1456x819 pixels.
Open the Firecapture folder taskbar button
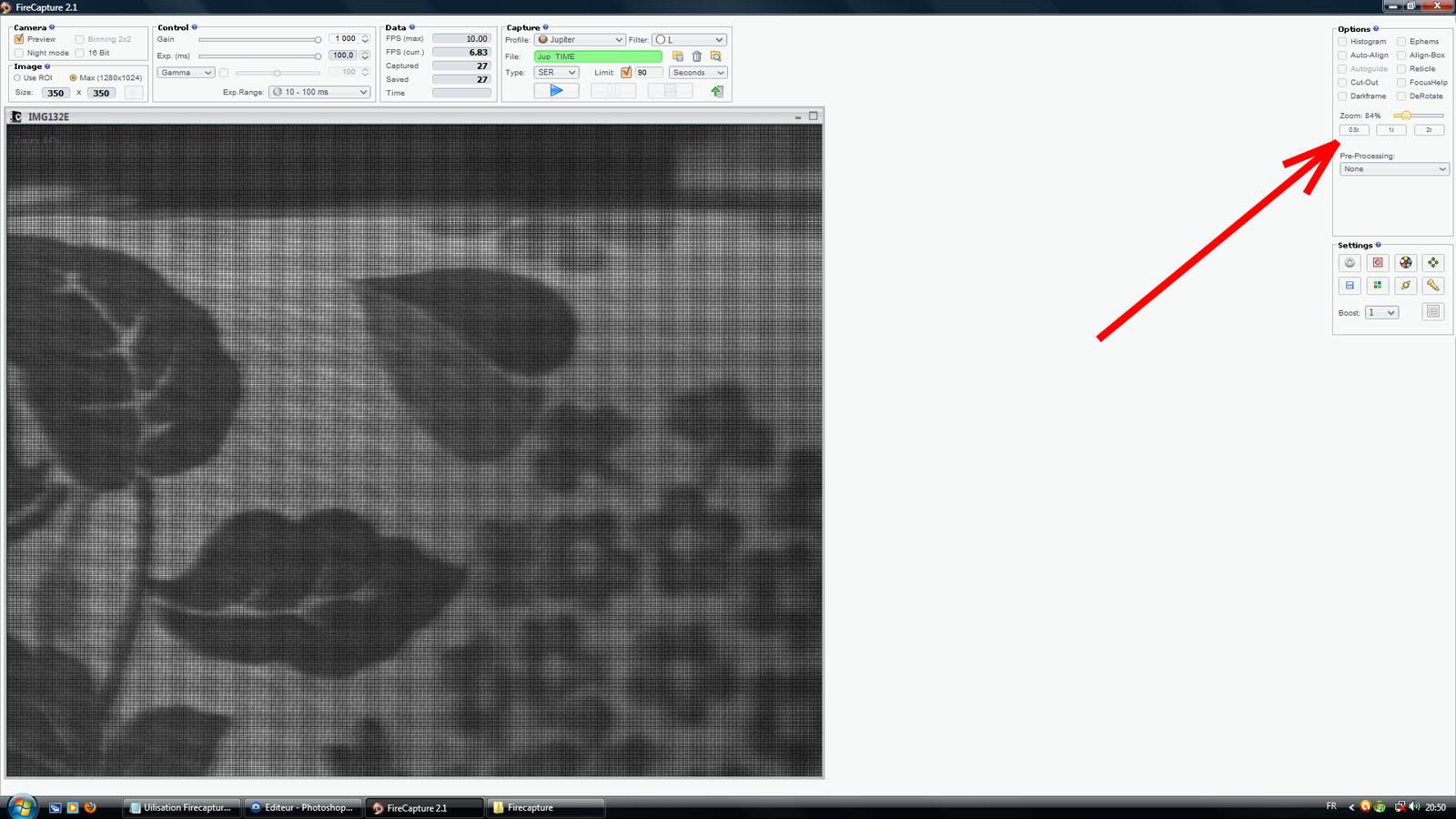[546, 807]
